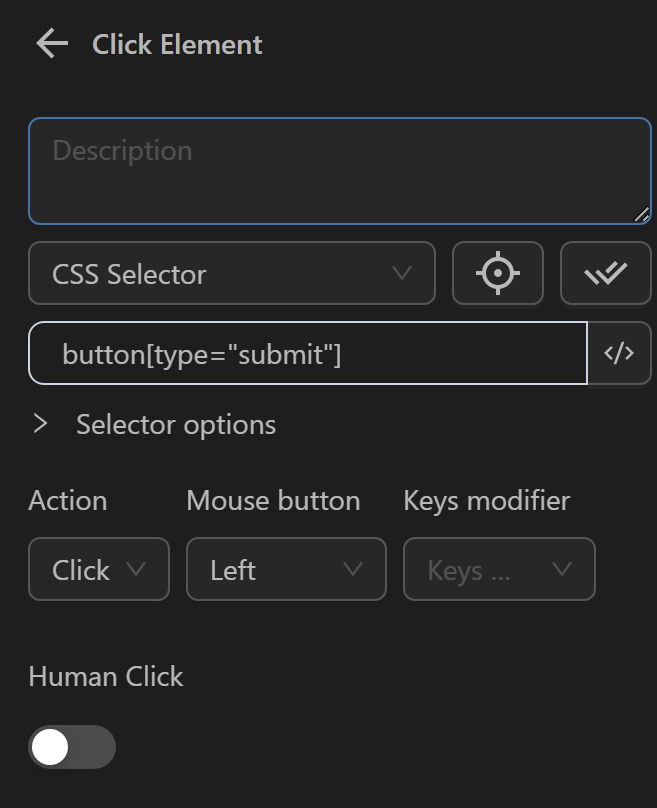Select the crosshair target button beside the selector dropdown
The width and height of the screenshot is (657, 808).
498,273
